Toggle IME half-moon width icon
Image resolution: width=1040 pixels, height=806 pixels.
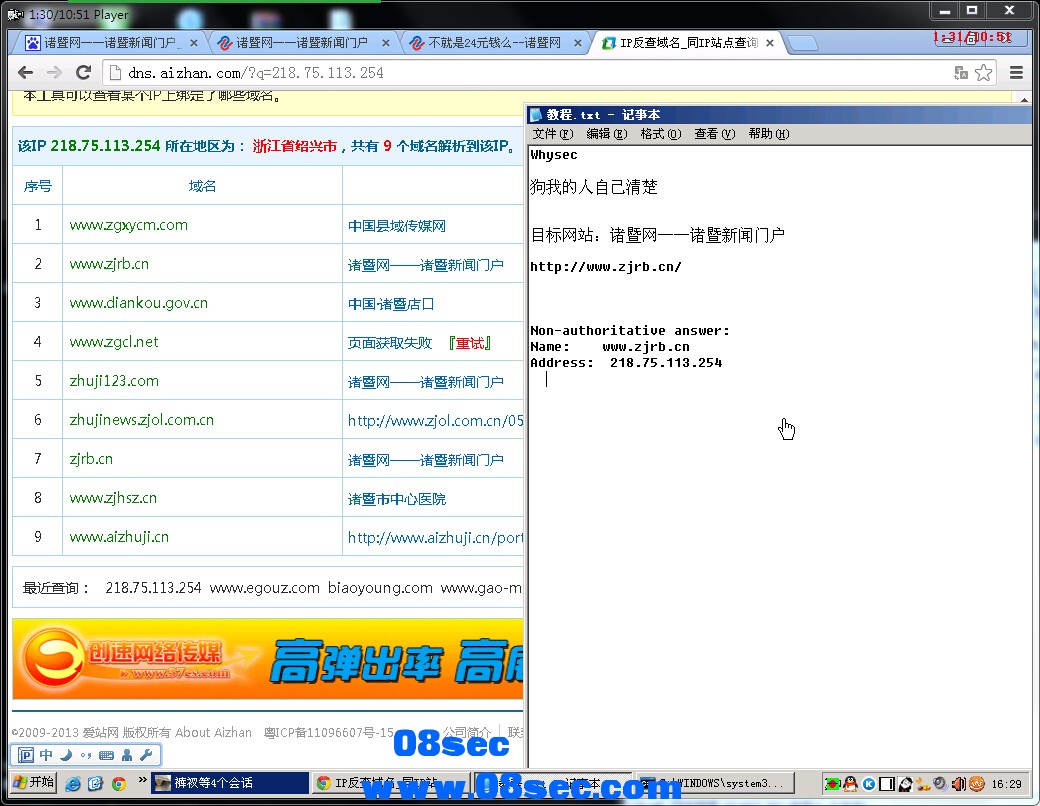coord(66,755)
